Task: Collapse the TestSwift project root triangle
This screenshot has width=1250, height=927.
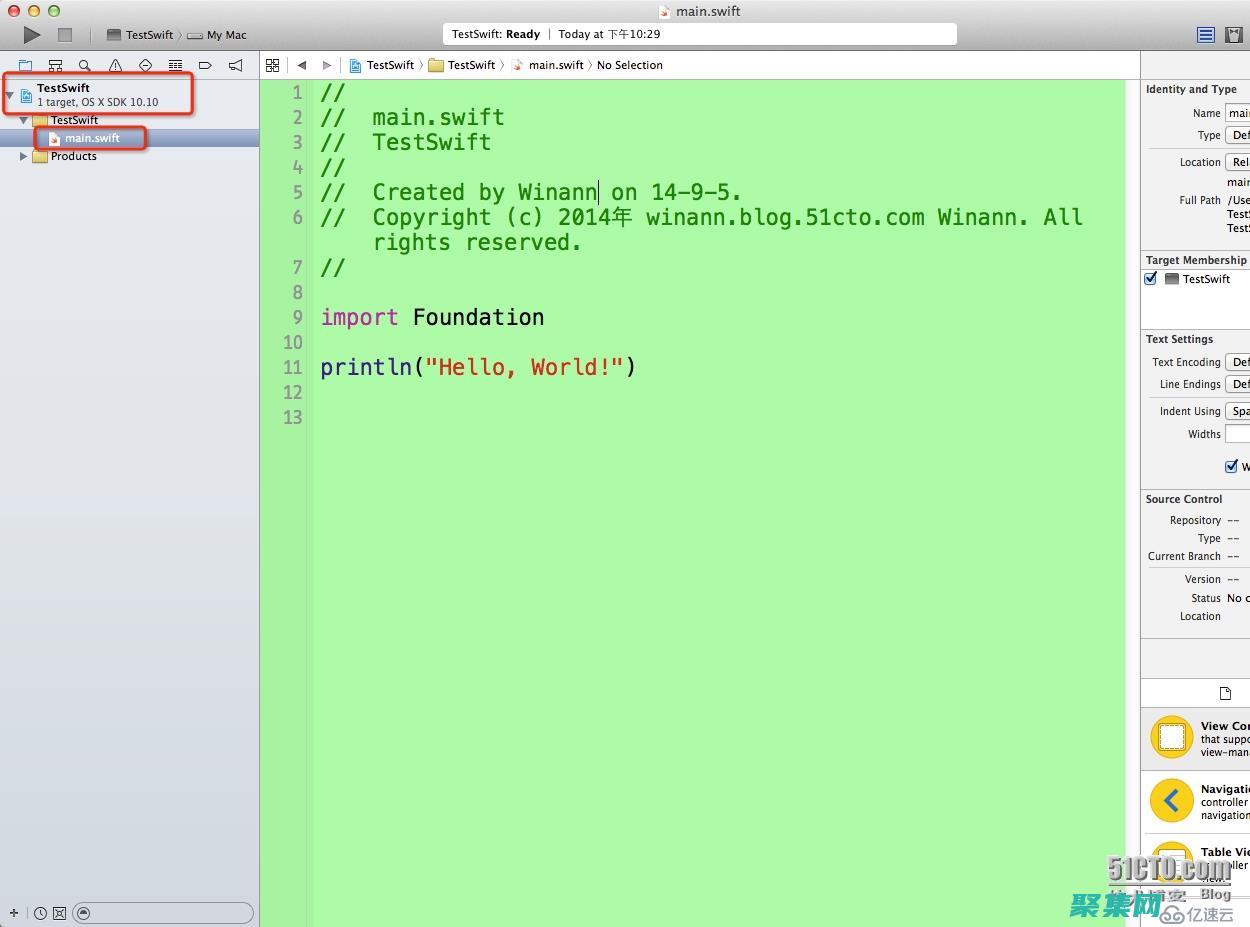Action: [10, 95]
